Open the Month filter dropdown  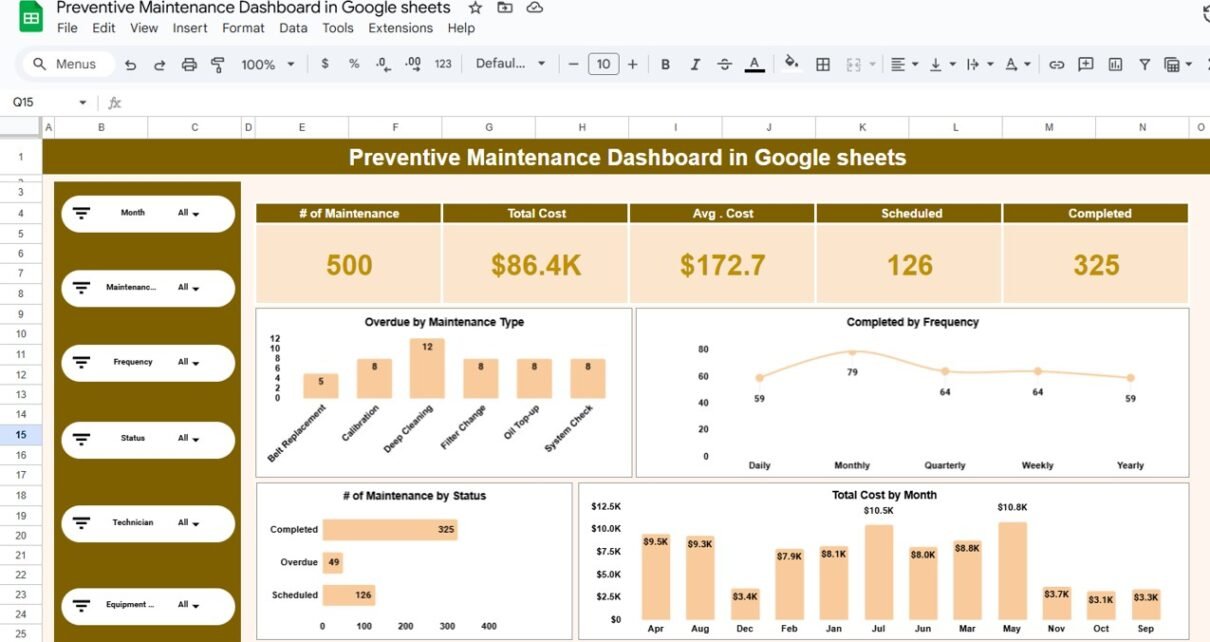point(188,213)
